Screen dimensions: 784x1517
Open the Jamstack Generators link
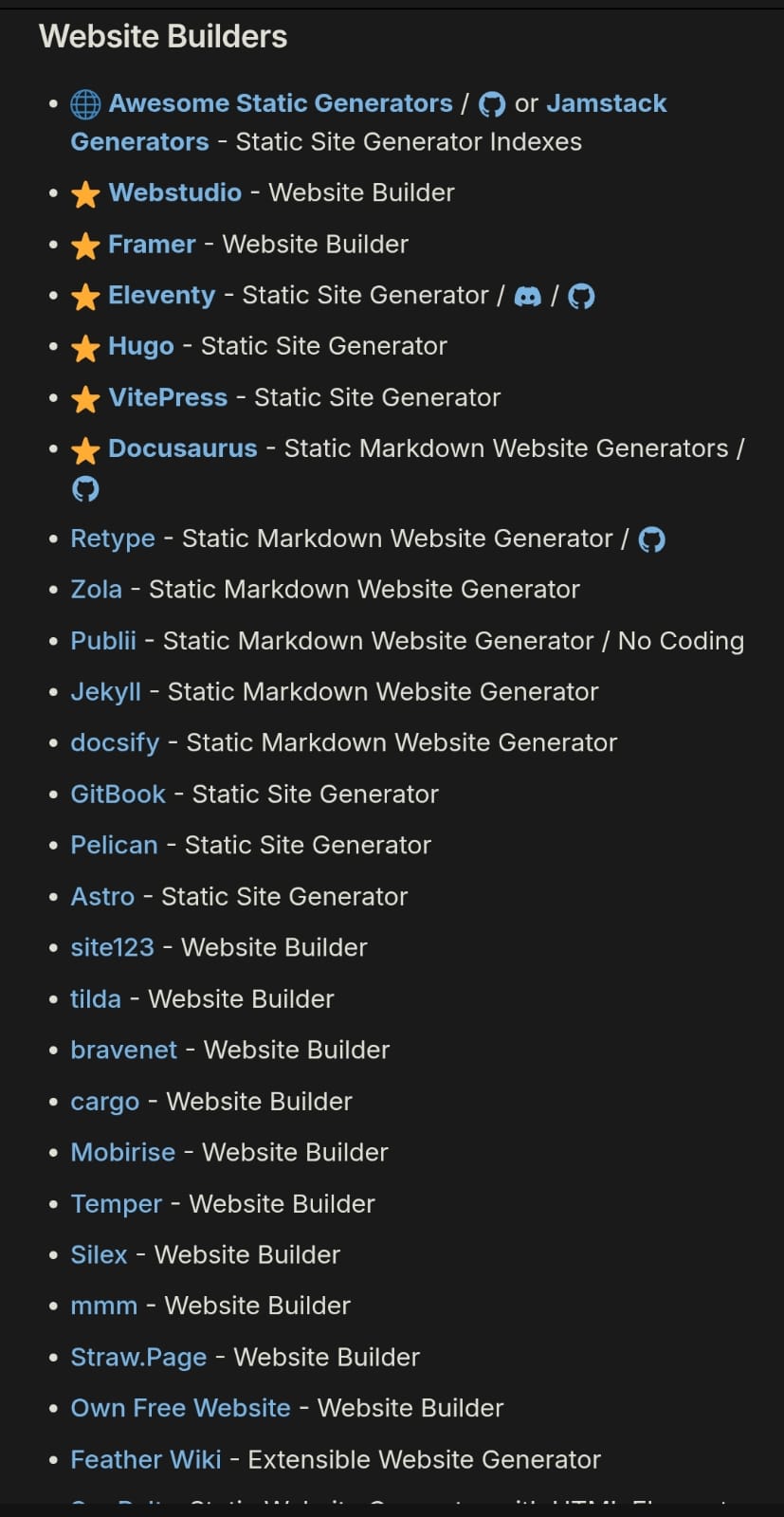pos(369,122)
